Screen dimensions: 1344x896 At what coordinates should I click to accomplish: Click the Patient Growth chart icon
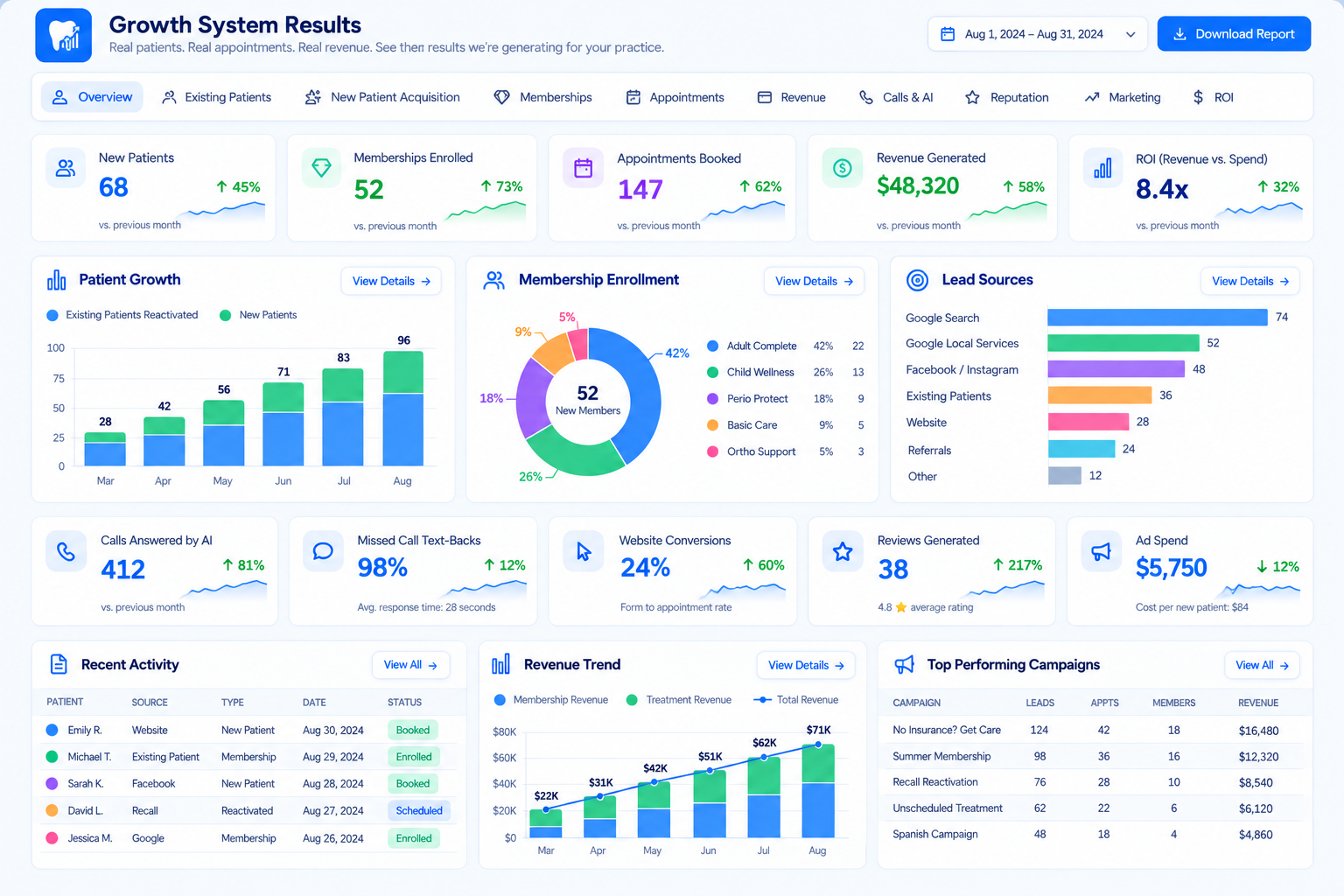[x=56, y=280]
